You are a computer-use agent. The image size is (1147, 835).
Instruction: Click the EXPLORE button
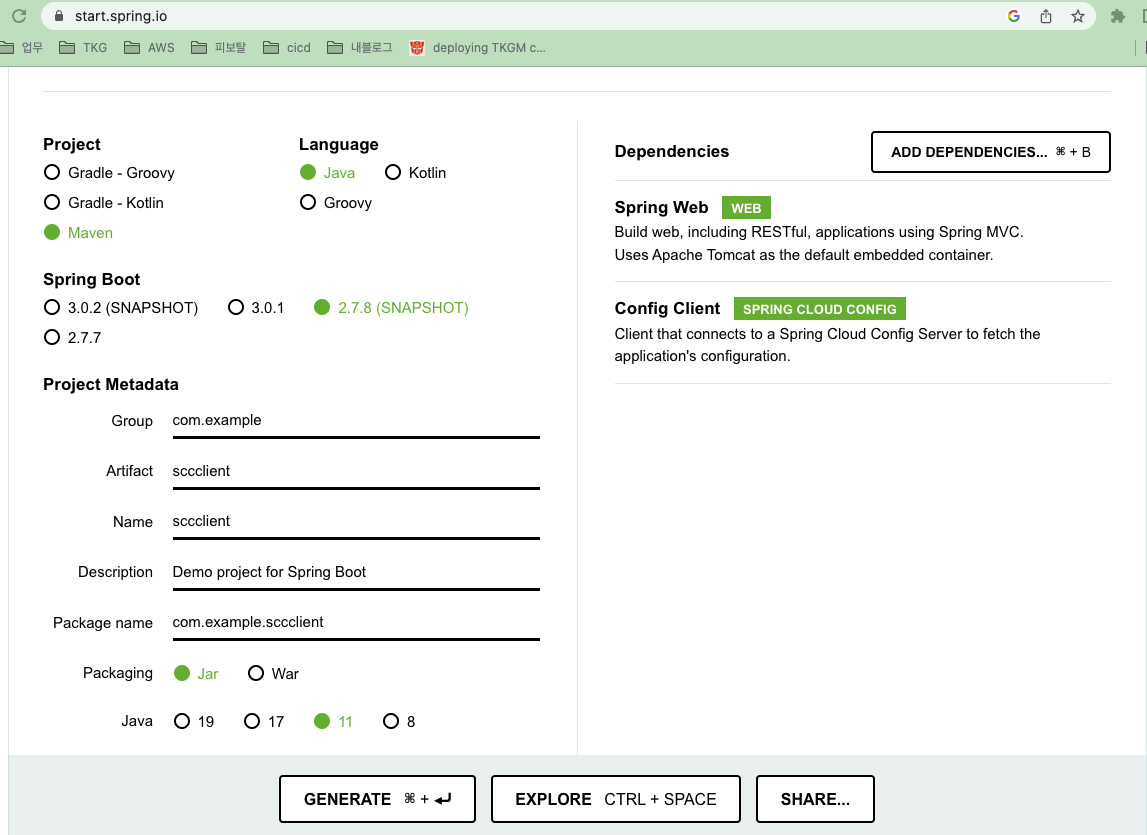pyautogui.click(x=616, y=799)
